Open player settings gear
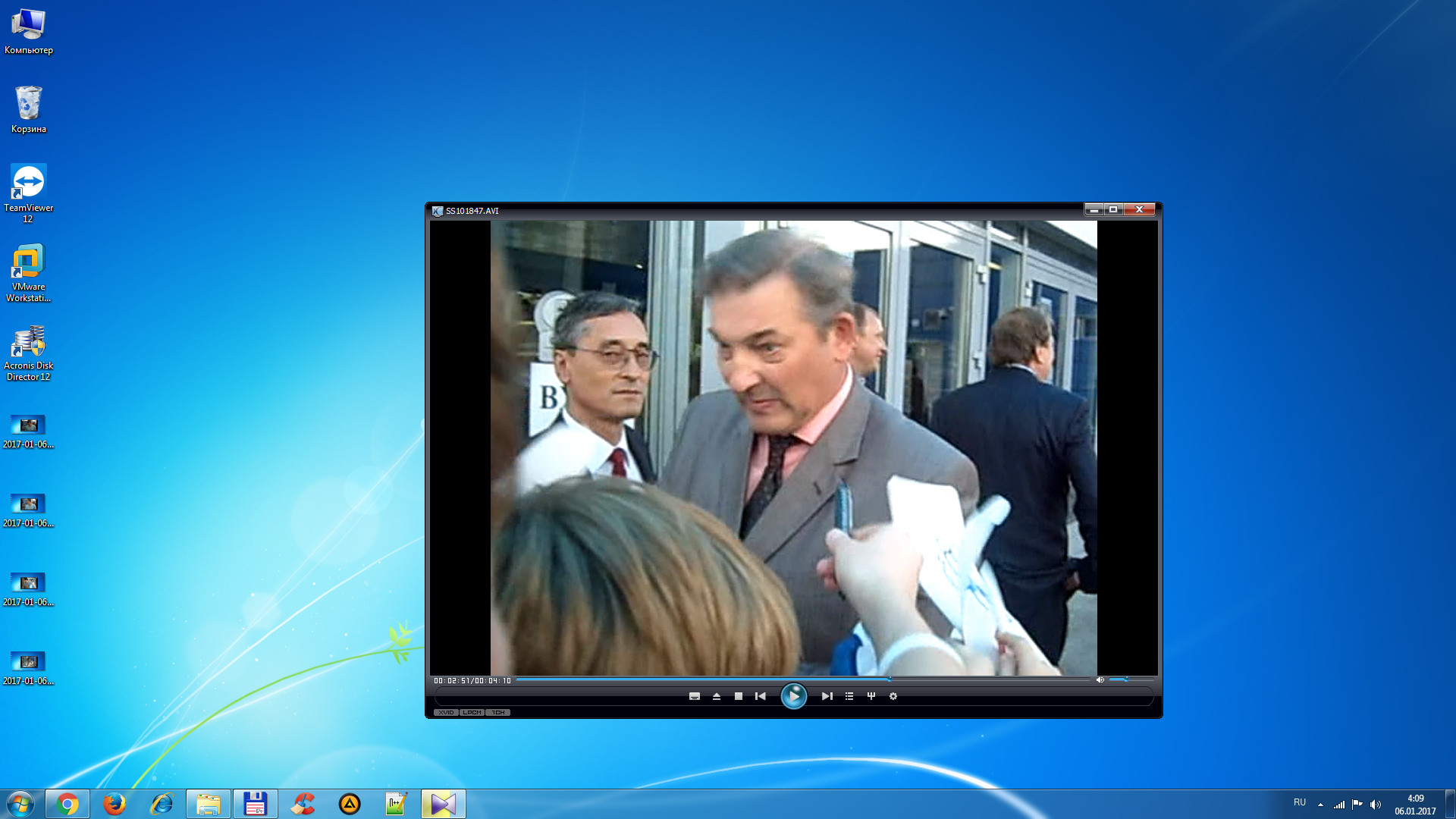Screen dimensions: 1456x819 [x=893, y=696]
